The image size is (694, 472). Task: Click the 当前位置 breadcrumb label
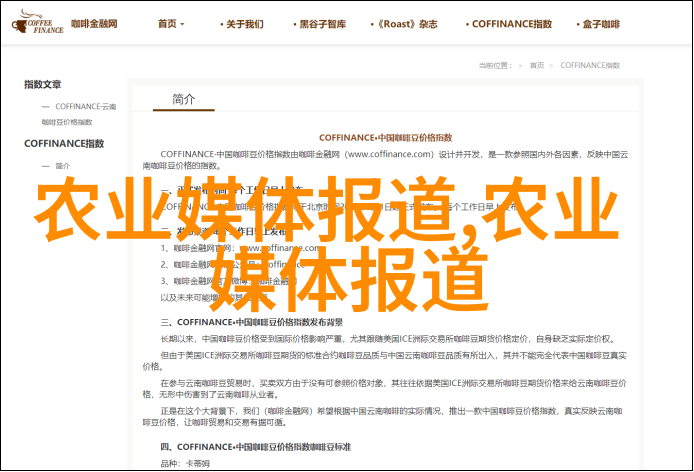[495, 66]
